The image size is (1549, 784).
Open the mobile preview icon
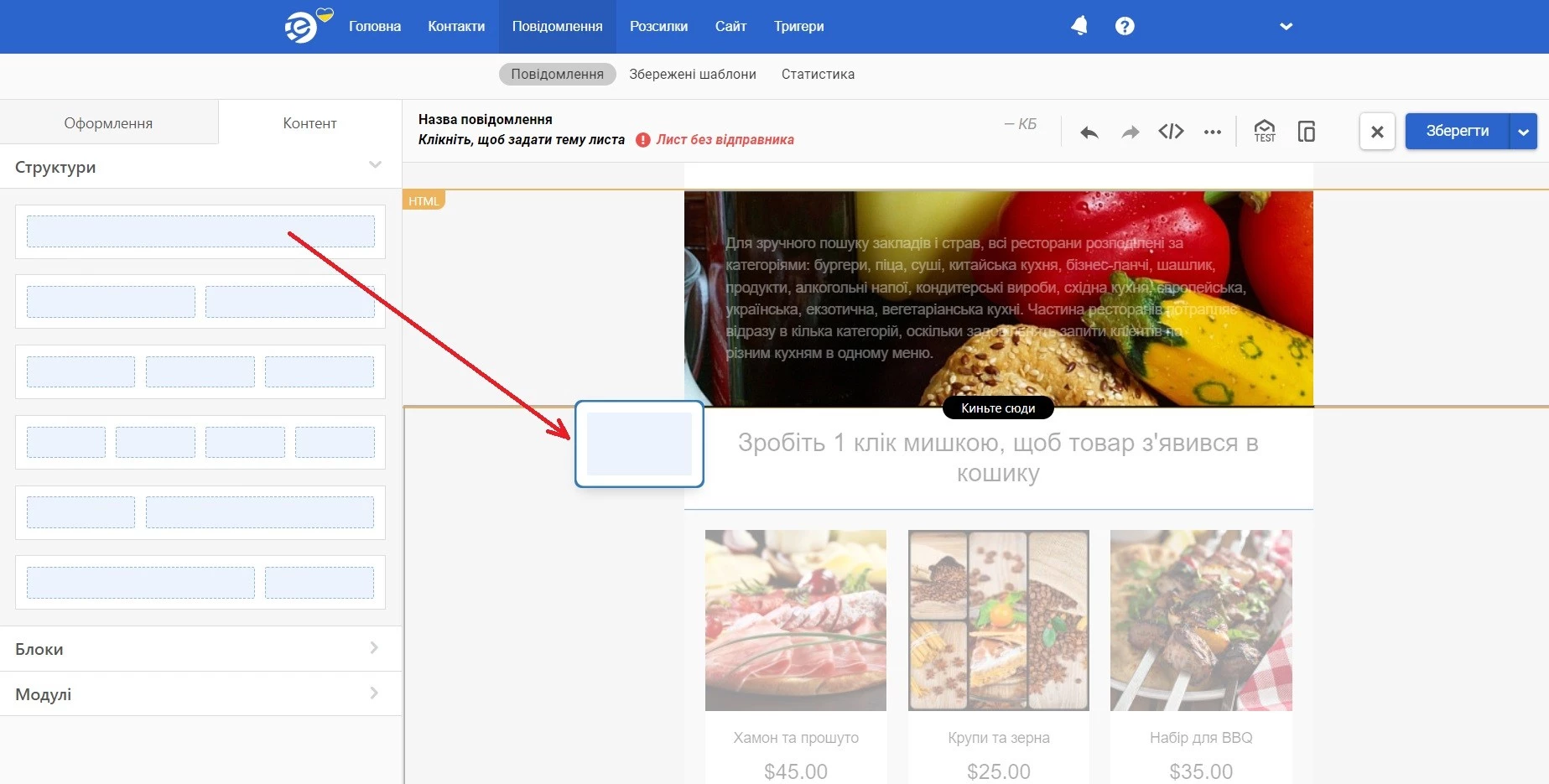[x=1306, y=131]
